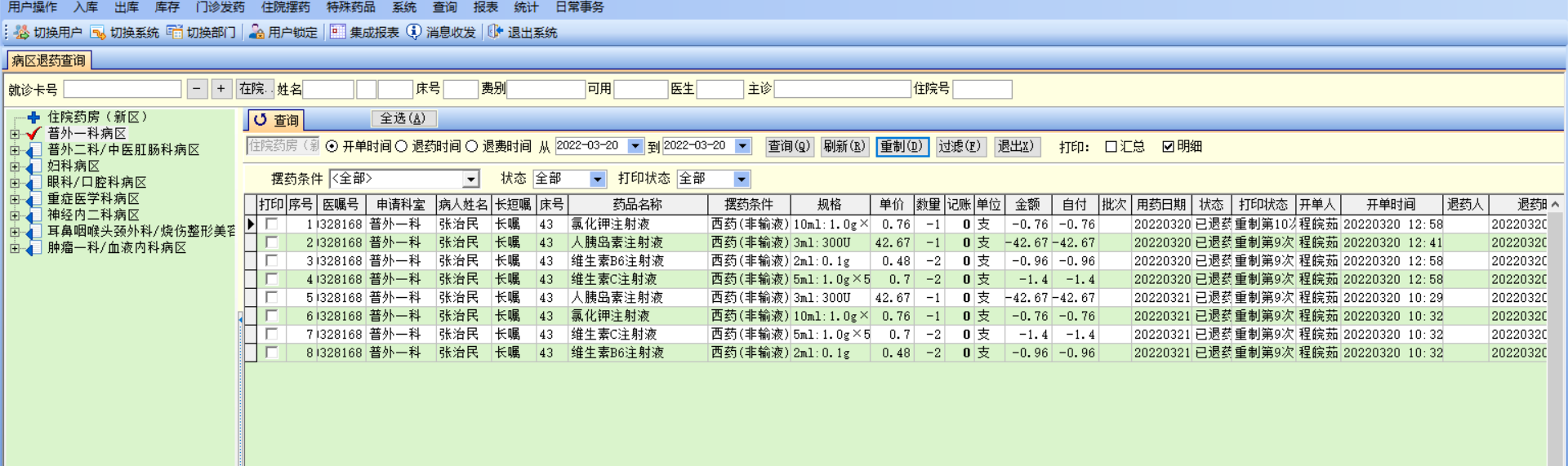Select the 退药时间 radio button

point(401,147)
